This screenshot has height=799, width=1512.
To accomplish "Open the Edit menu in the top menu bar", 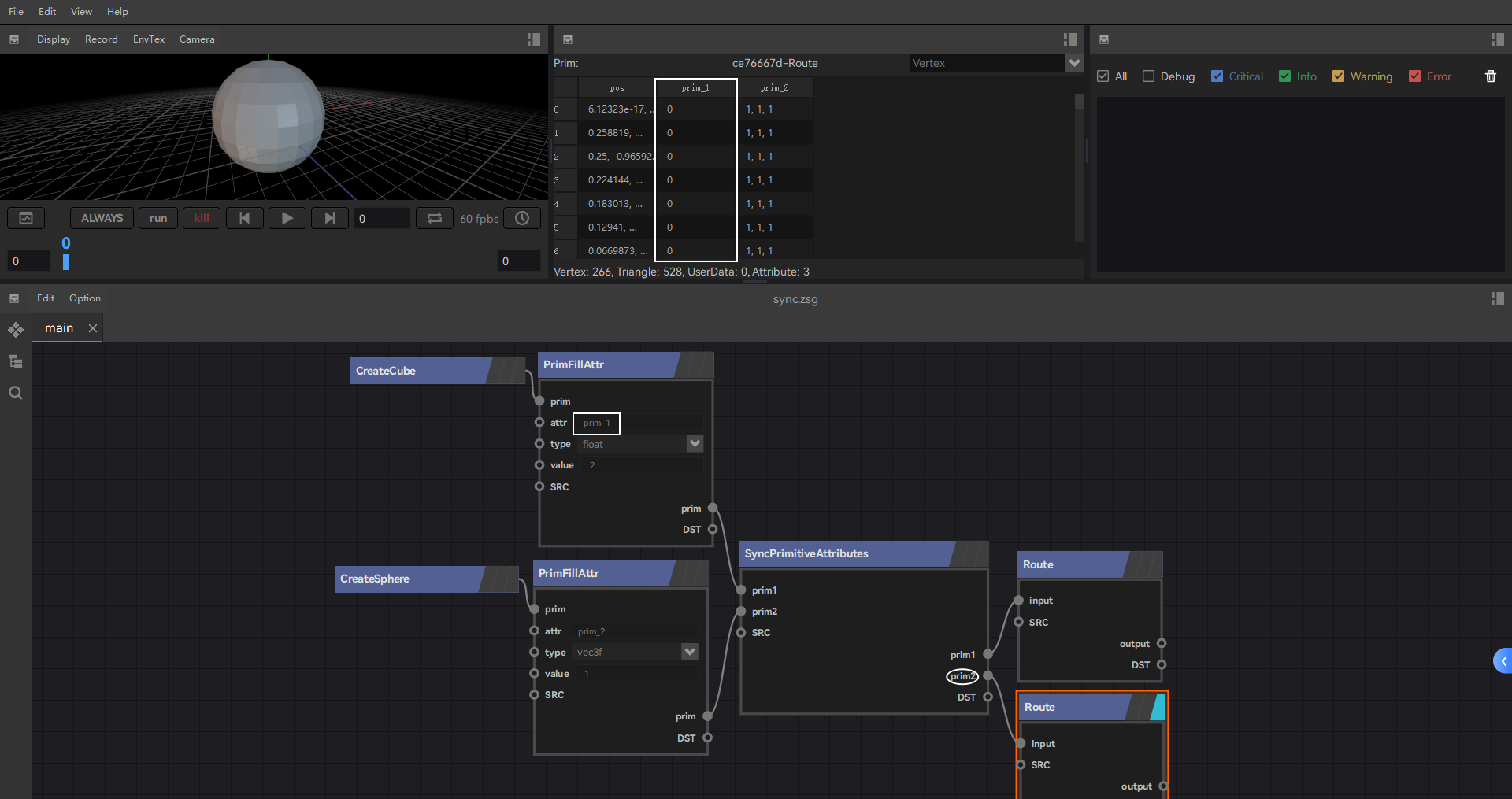I will pos(47,12).
